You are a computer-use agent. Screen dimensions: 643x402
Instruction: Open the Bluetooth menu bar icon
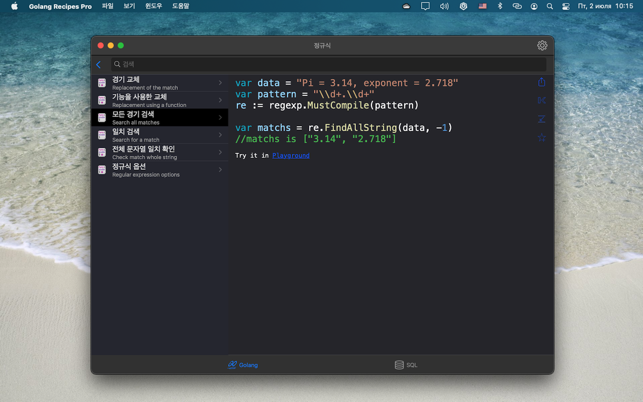tap(500, 6)
